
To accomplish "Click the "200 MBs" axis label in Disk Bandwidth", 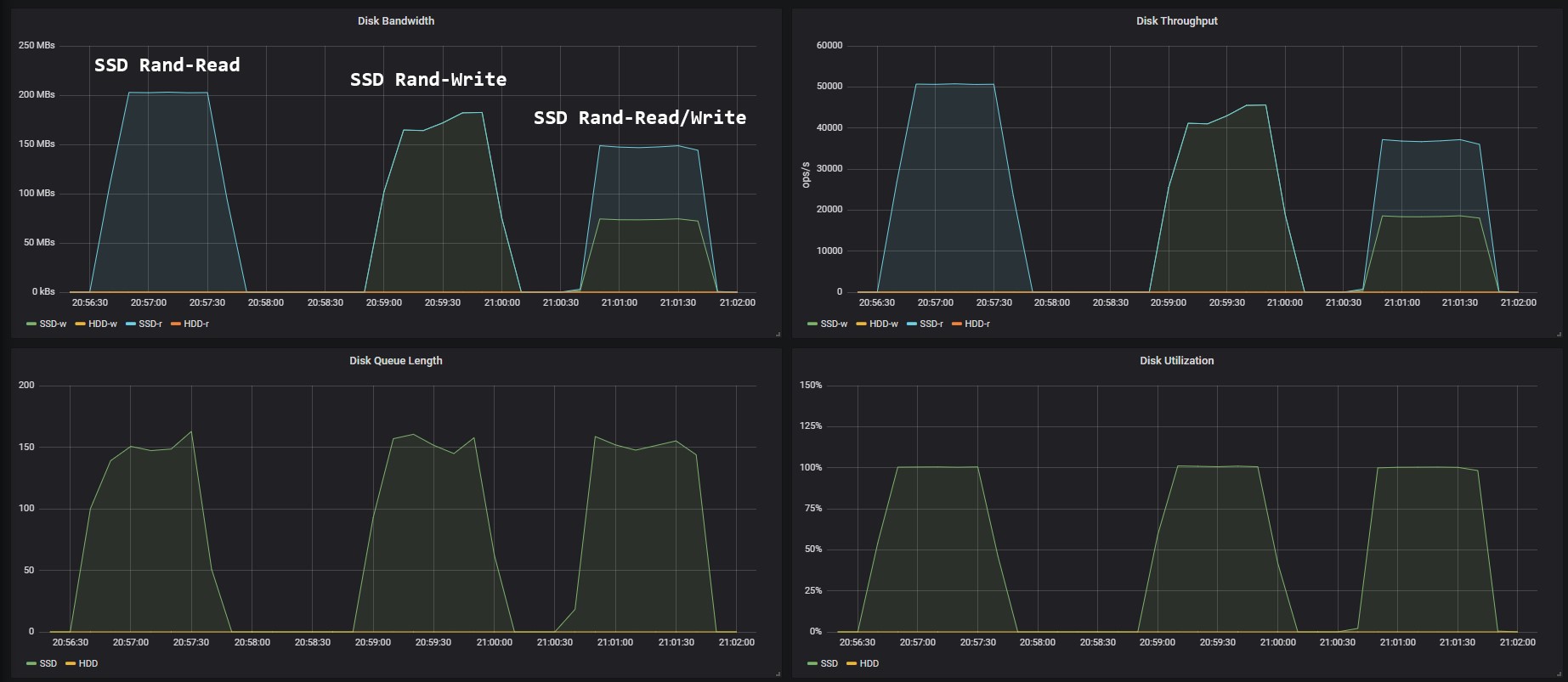I will coord(37,94).
